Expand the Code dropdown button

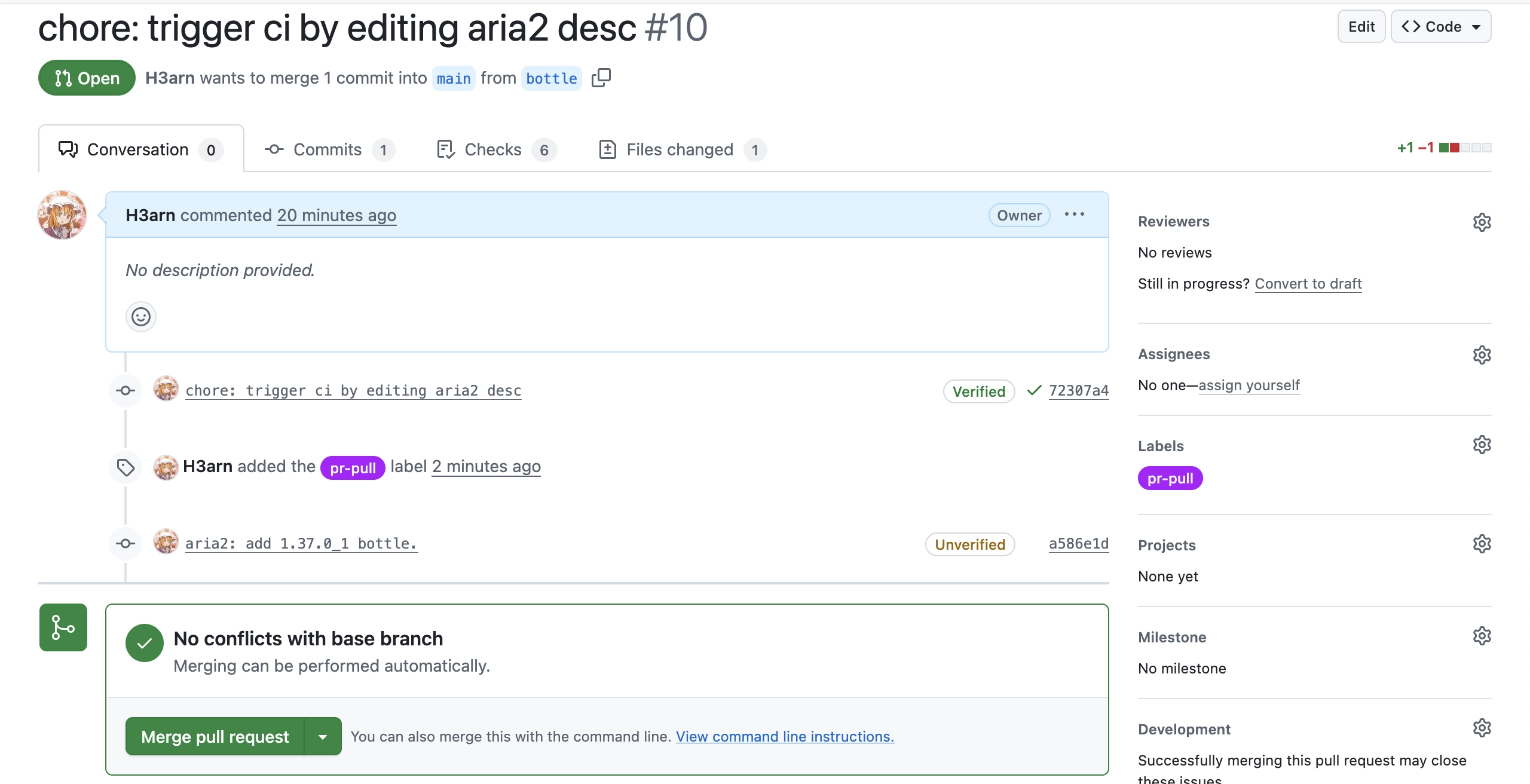click(x=1440, y=27)
